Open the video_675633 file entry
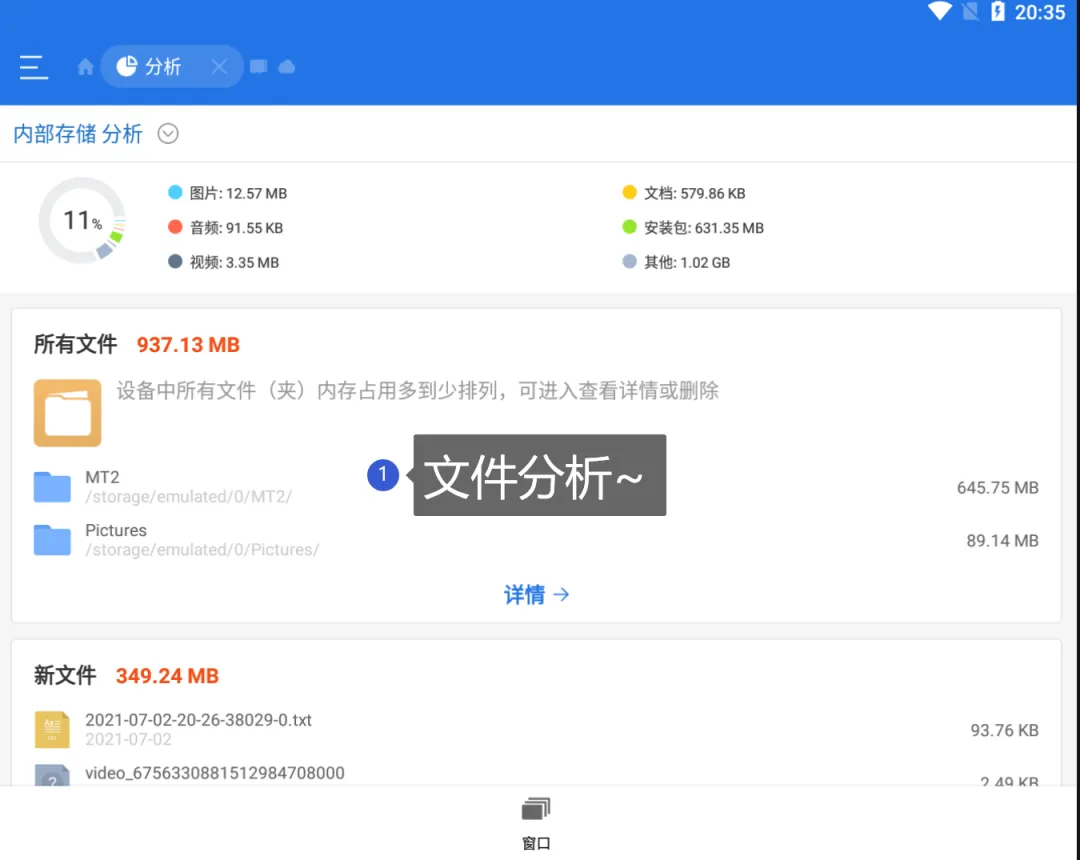 (215, 773)
